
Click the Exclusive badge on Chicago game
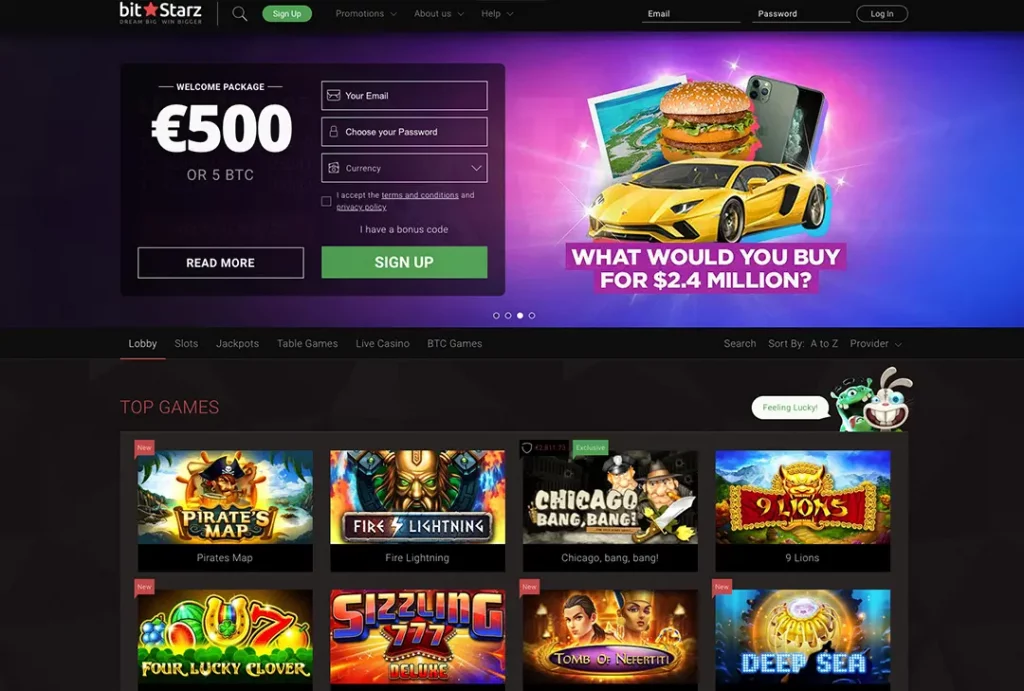pyautogui.click(x=590, y=447)
